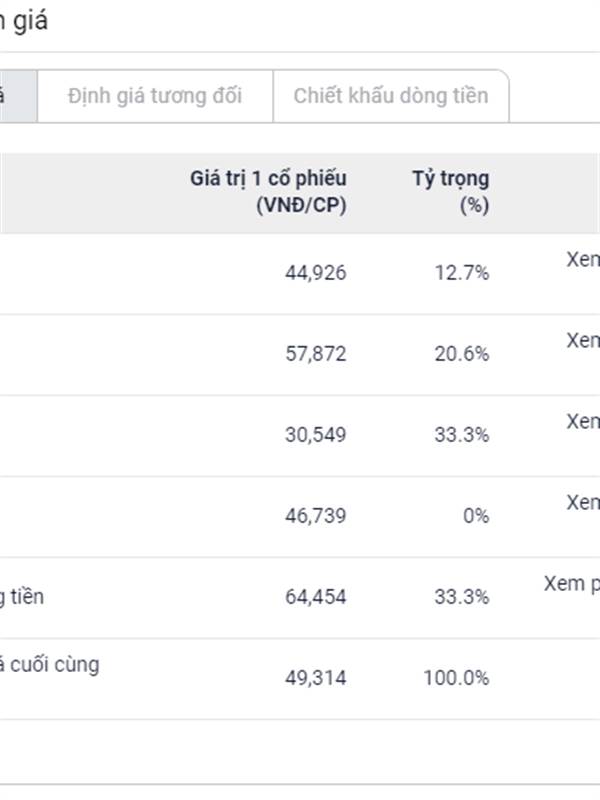Switch to the Định giá tương đối tab
The width and height of the screenshot is (600, 800).
tap(155, 96)
